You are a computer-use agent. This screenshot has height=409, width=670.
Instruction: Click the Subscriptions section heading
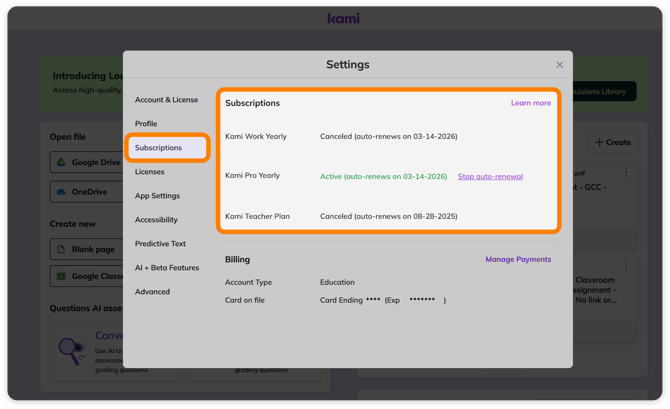[x=253, y=103]
